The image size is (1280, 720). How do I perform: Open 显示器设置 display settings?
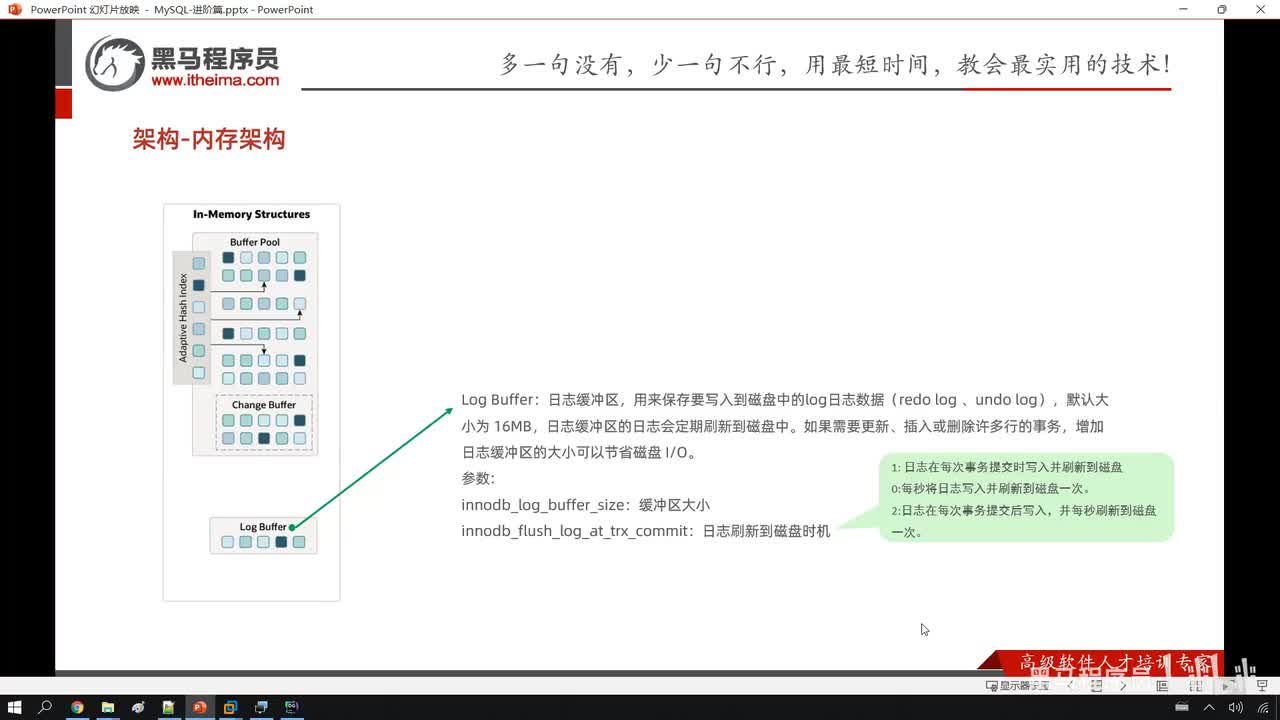click(1018, 686)
